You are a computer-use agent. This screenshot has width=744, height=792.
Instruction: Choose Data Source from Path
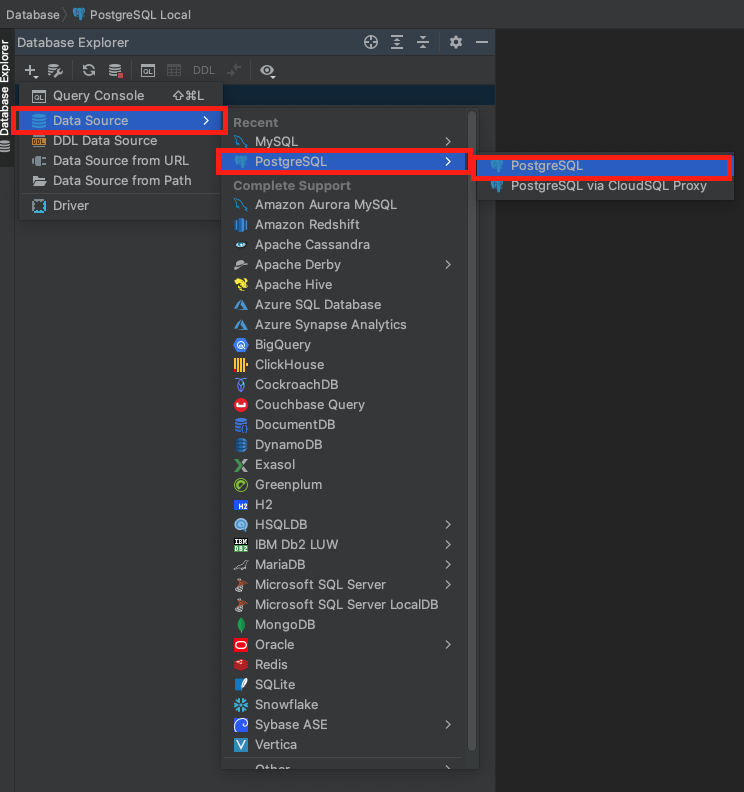pyautogui.click(x=121, y=180)
